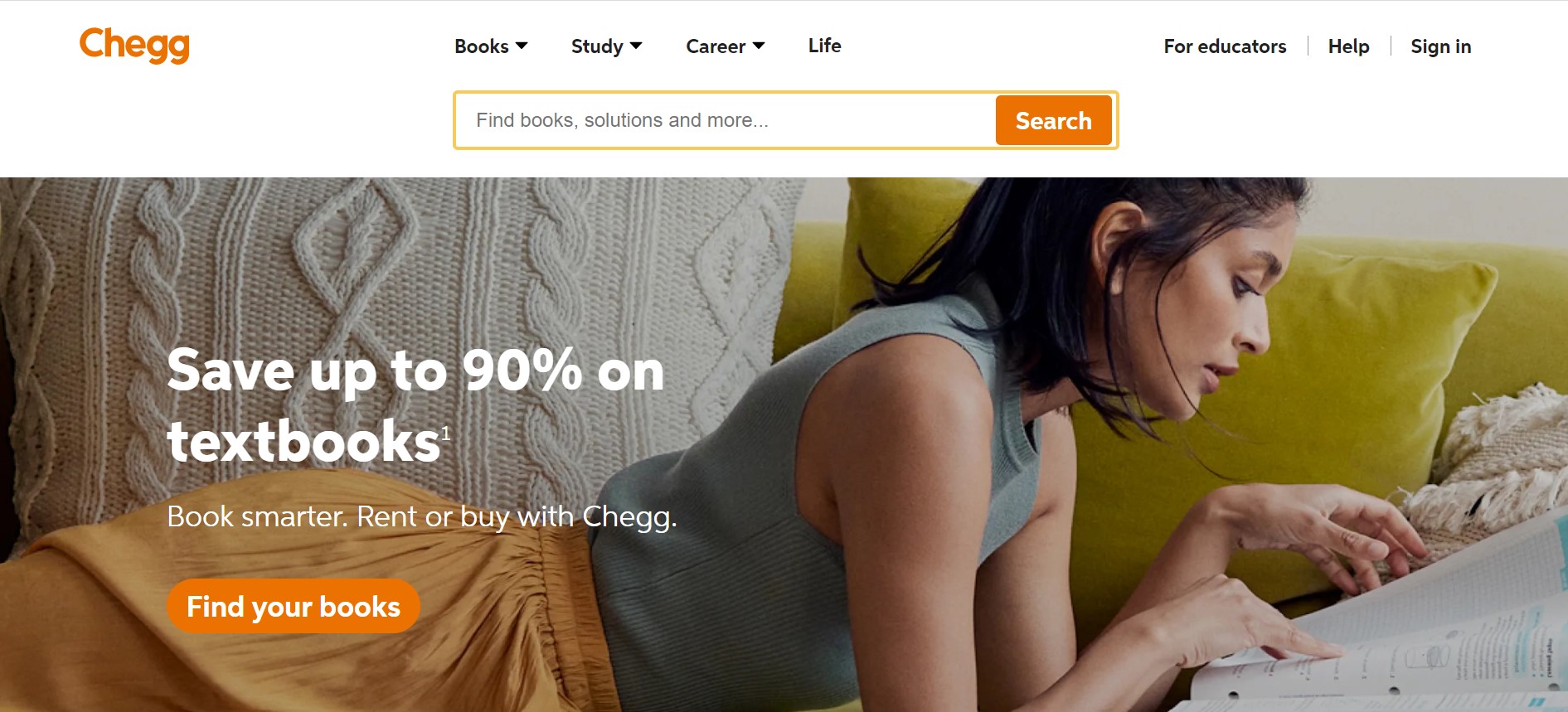The width and height of the screenshot is (1568, 712).
Task: Click the orange Search button
Action: point(1053,120)
